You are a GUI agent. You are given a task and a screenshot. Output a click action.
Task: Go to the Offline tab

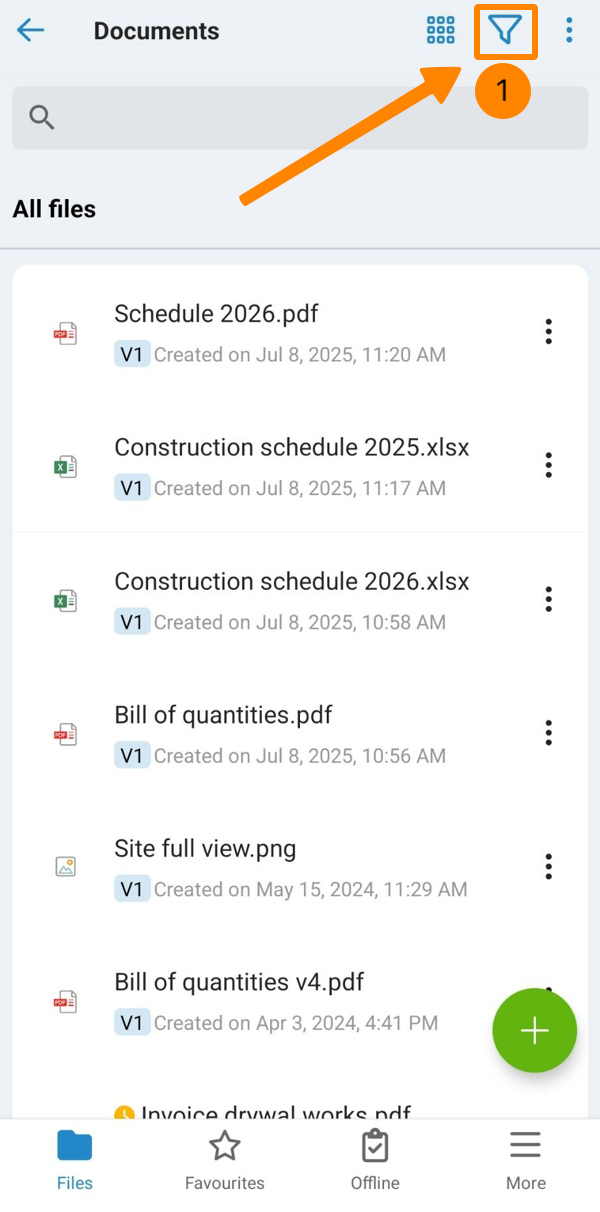pyautogui.click(x=375, y=1160)
